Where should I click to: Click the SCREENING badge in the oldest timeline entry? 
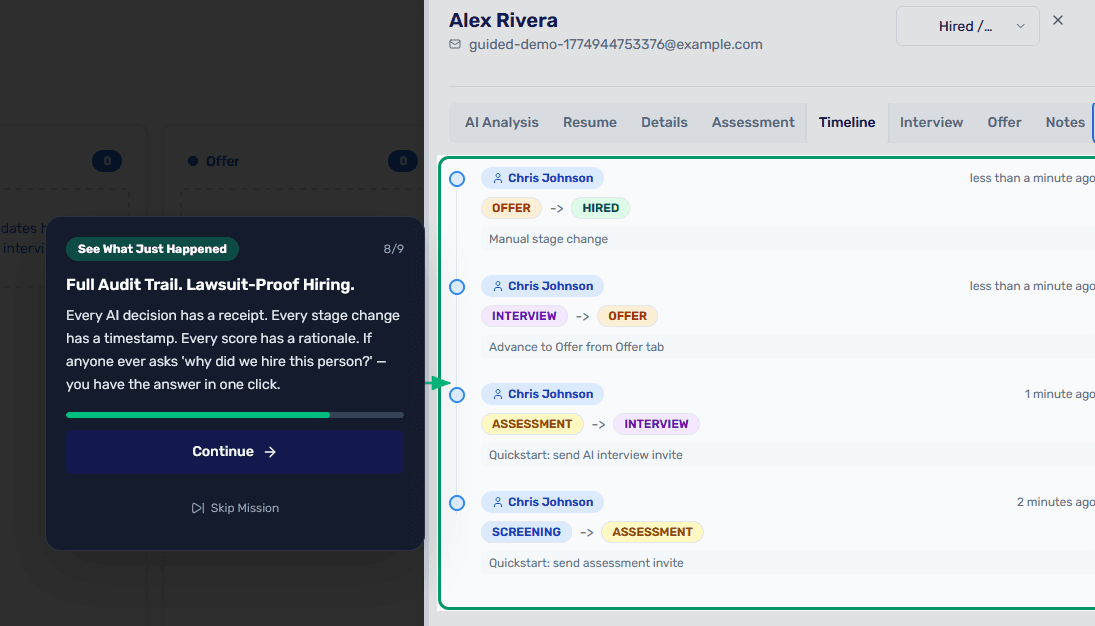point(526,531)
